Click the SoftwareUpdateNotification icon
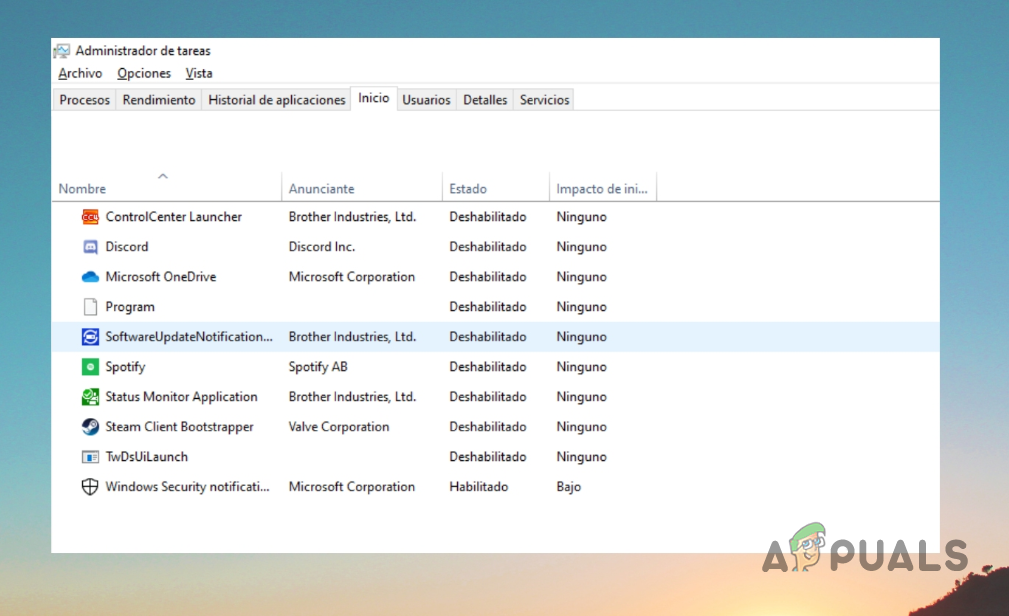This screenshot has height=616, width=1009. pos(90,337)
